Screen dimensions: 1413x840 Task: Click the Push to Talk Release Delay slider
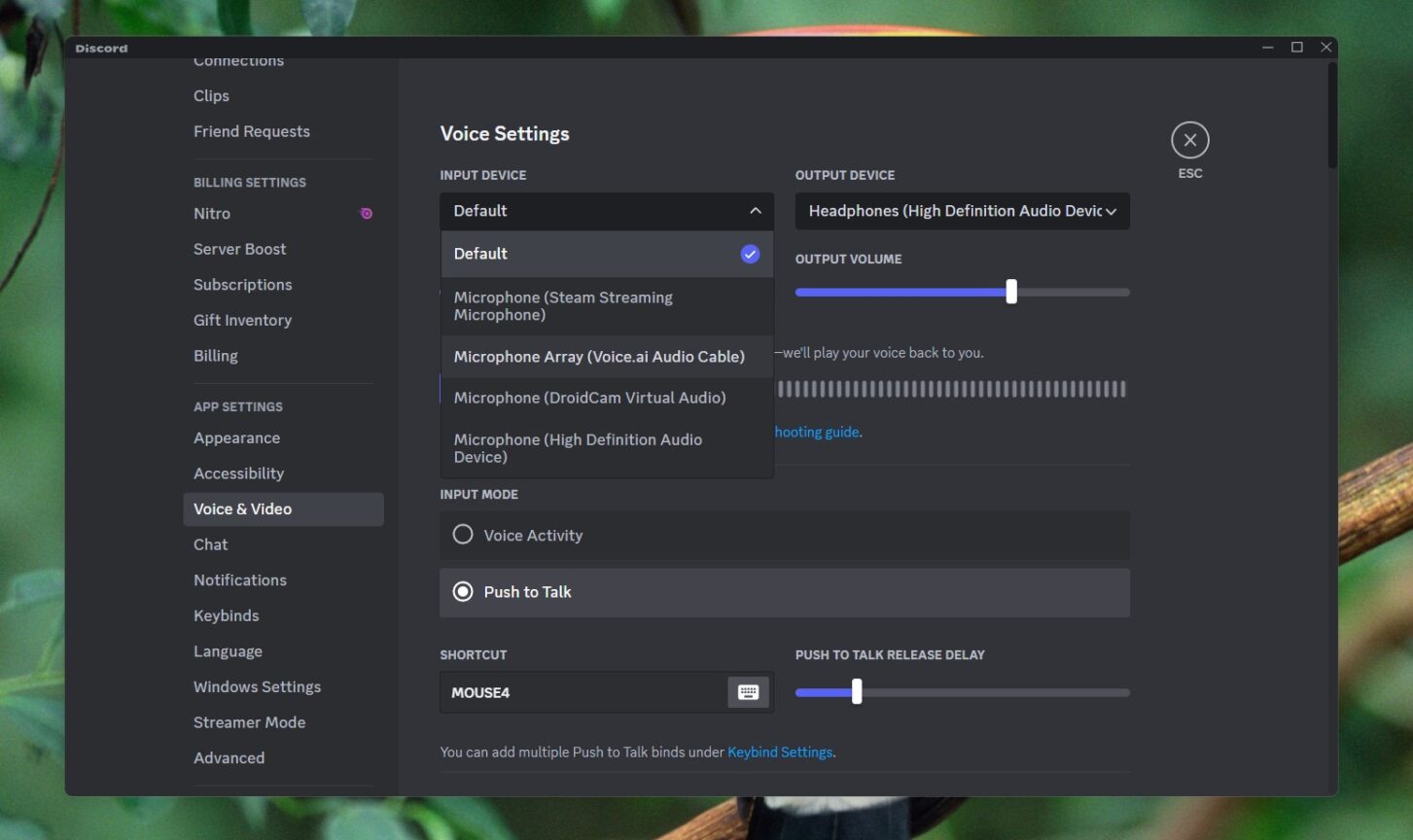tap(856, 691)
